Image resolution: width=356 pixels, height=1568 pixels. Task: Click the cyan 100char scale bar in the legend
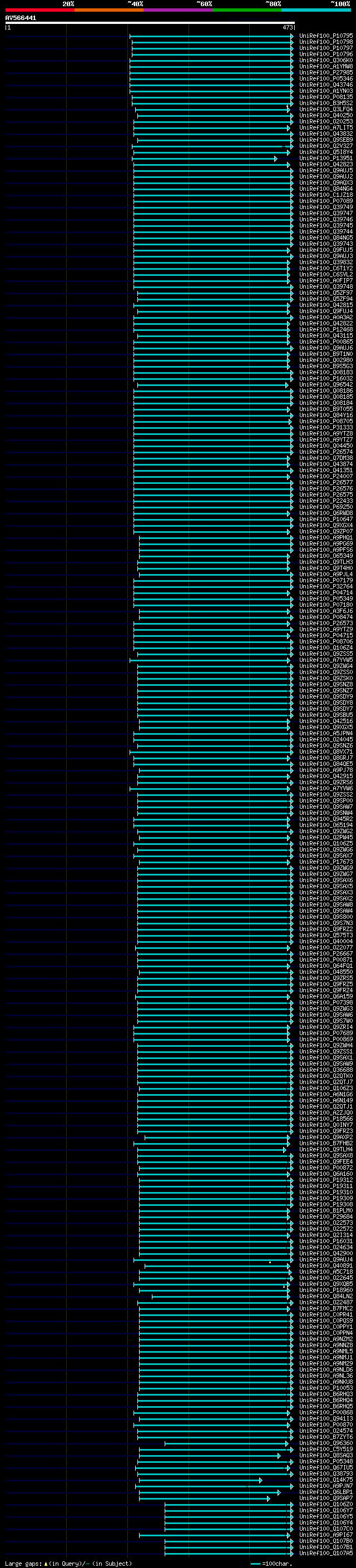[255, 1563]
